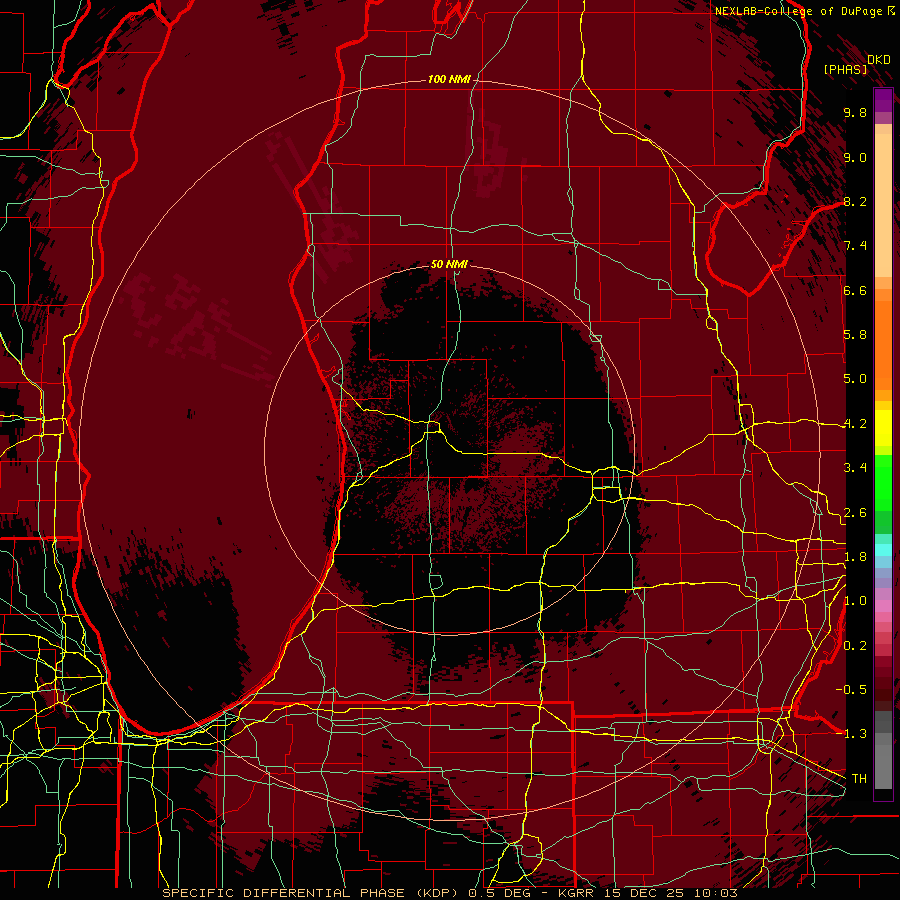Image resolution: width=900 pixels, height=900 pixels.
Task: Click the 9.0 legend value
Action: (x=855, y=157)
